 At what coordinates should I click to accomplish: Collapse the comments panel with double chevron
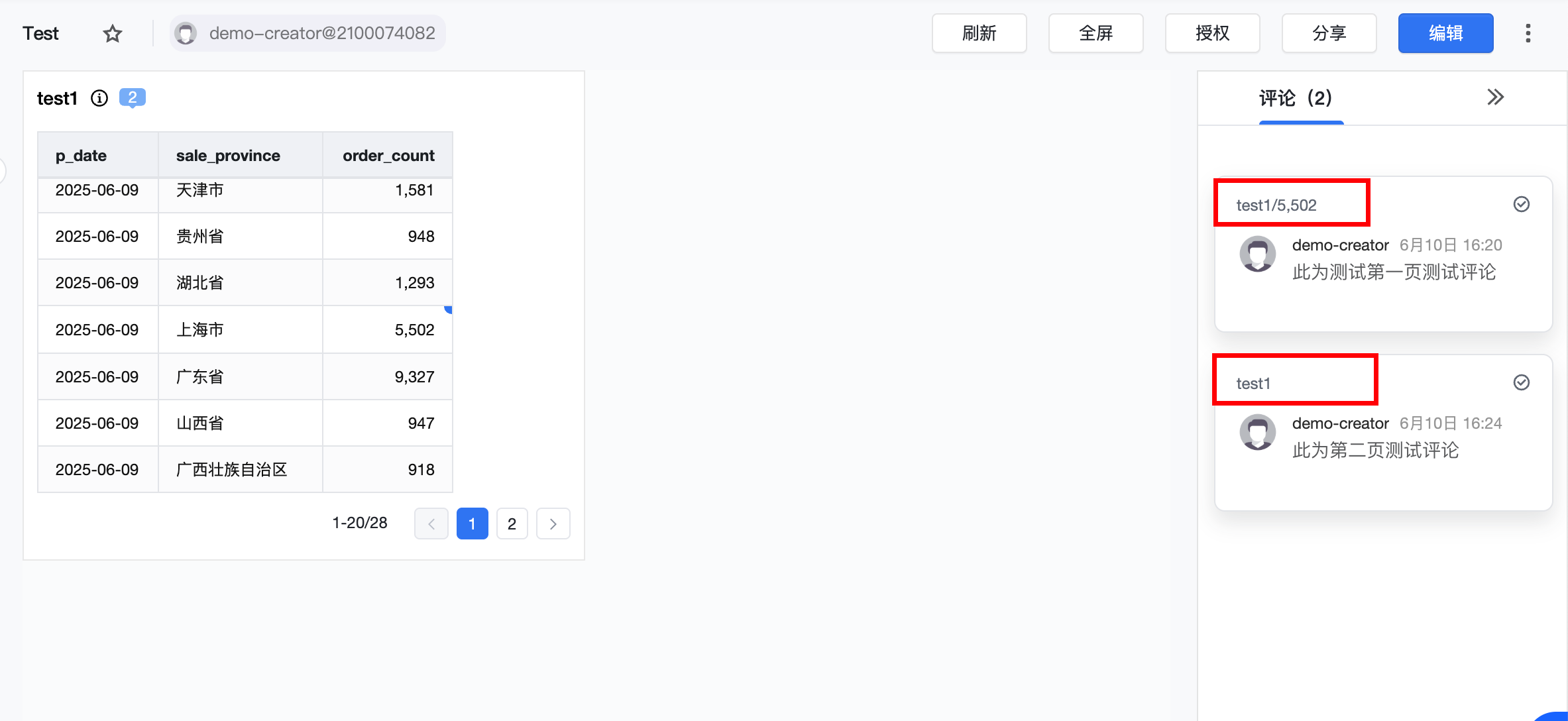point(1495,97)
